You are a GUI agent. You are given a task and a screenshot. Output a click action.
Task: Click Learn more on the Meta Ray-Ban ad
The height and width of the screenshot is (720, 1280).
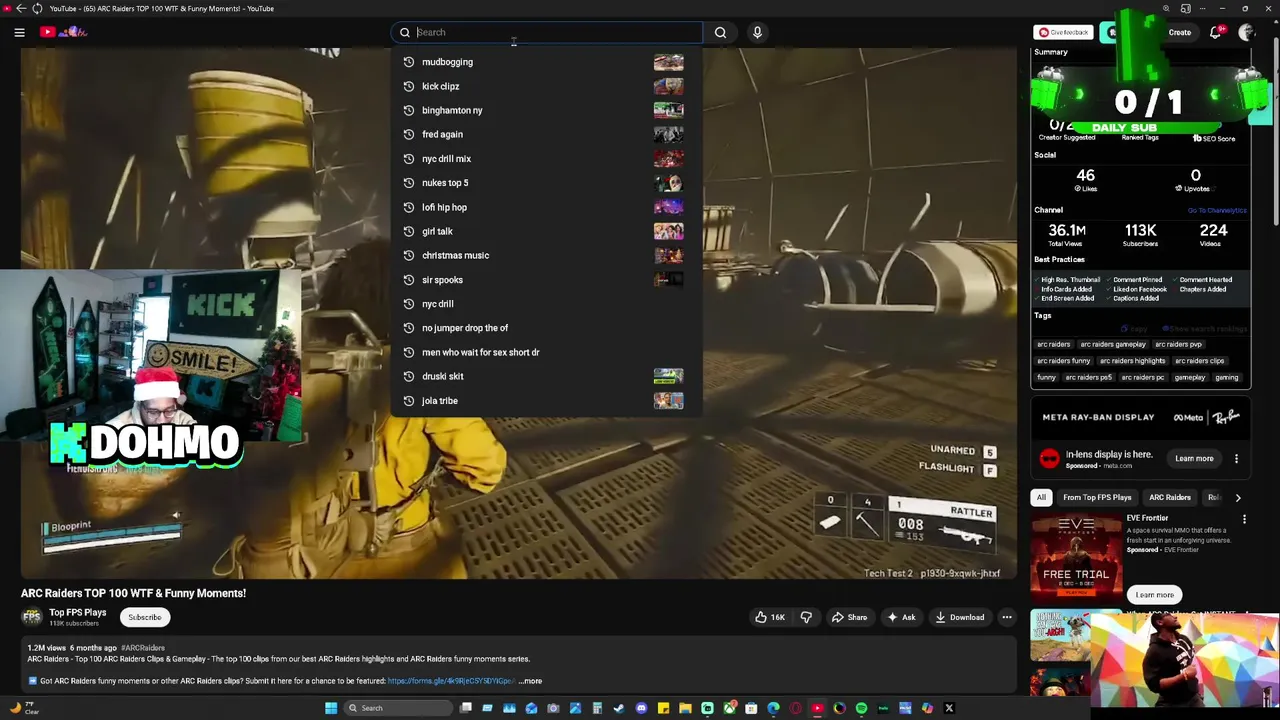(x=1194, y=459)
